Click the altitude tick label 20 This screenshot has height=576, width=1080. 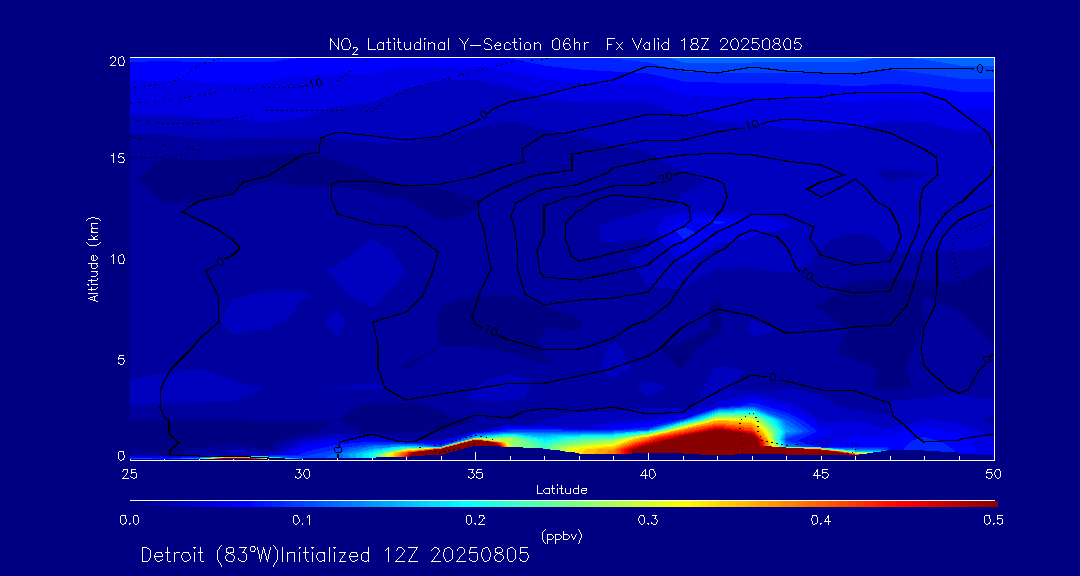coord(116,61)
